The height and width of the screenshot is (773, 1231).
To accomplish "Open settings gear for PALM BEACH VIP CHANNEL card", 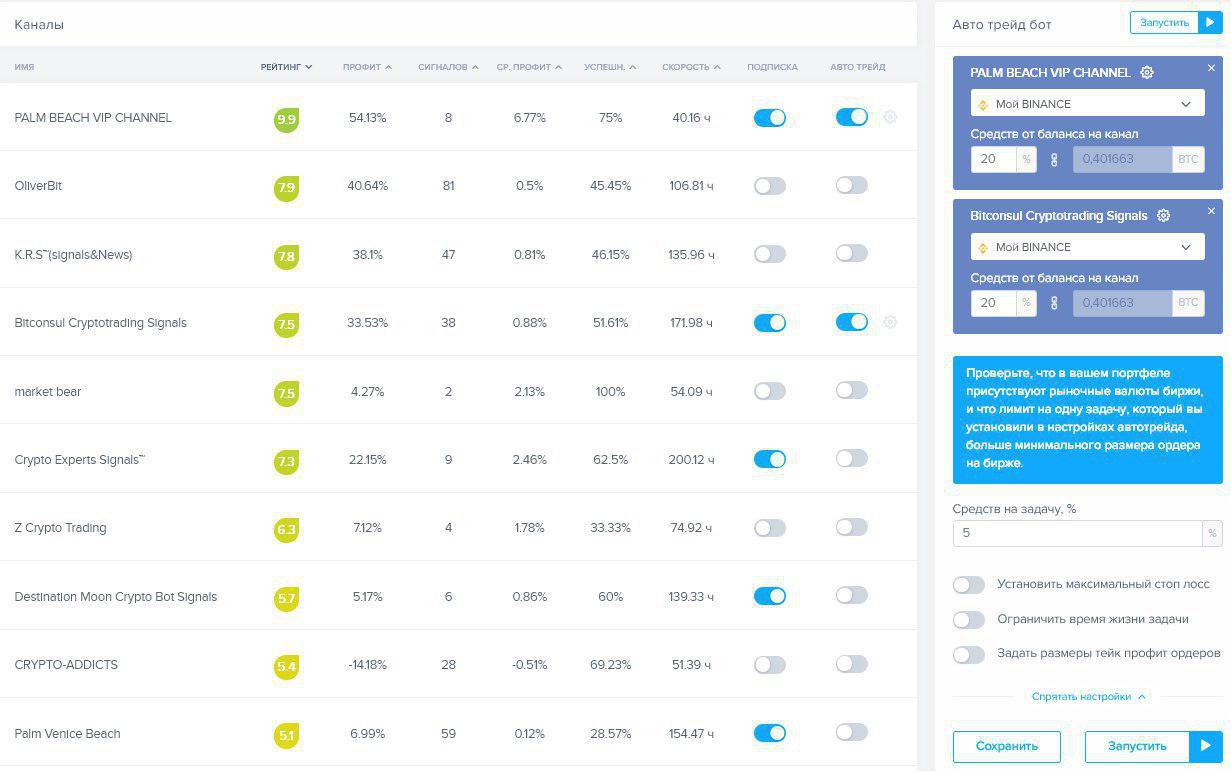I will [1147, 72].
